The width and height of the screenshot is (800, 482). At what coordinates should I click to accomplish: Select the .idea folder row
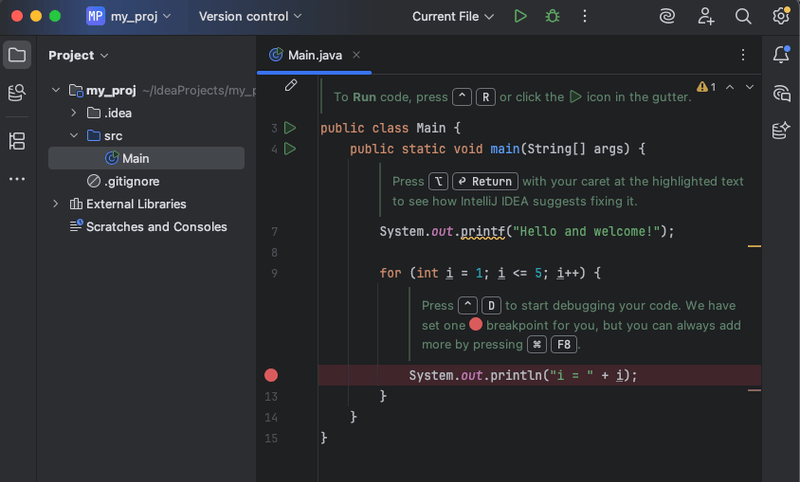(146, 113)
